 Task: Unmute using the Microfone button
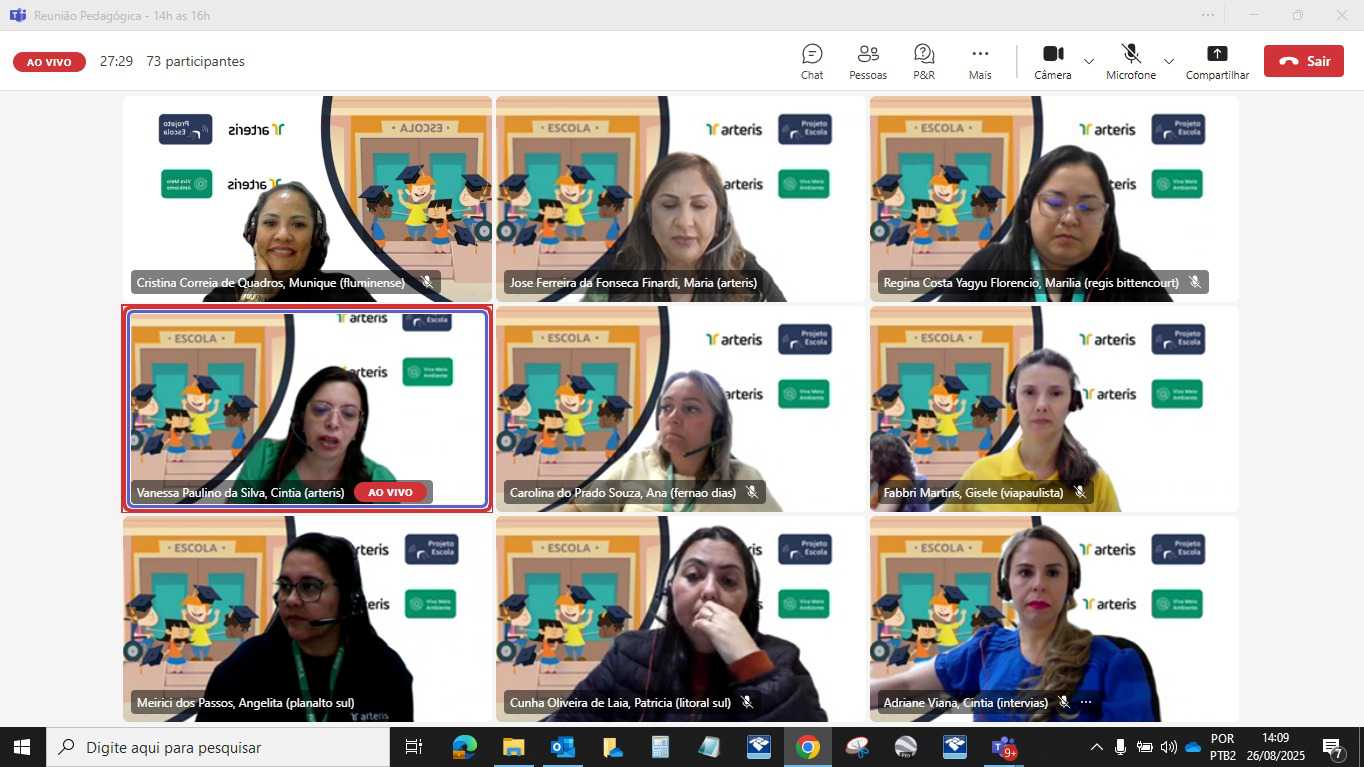(x=1131, y=60)
